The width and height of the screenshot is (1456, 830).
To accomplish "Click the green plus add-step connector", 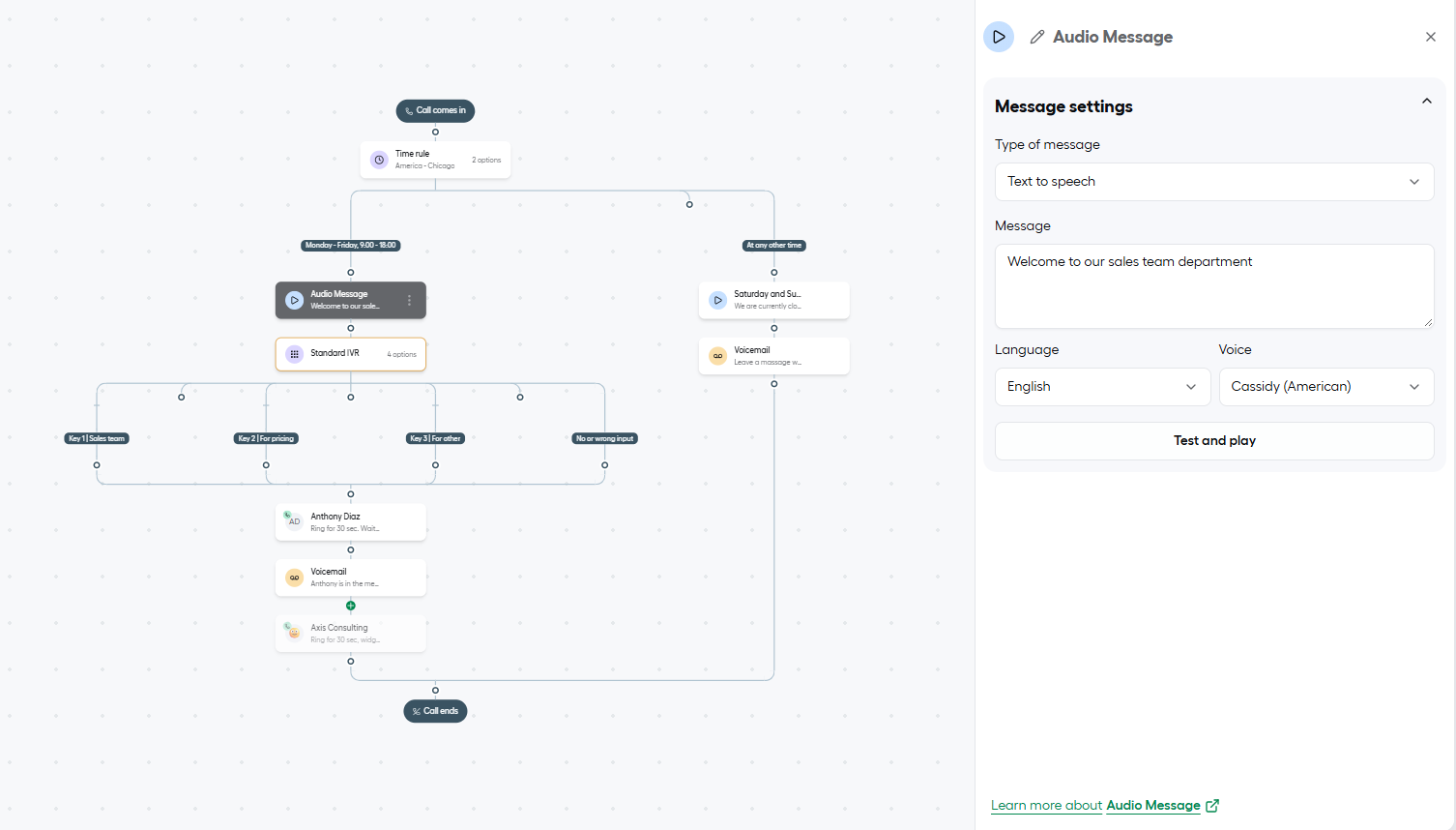I will (x=351, y=606).
